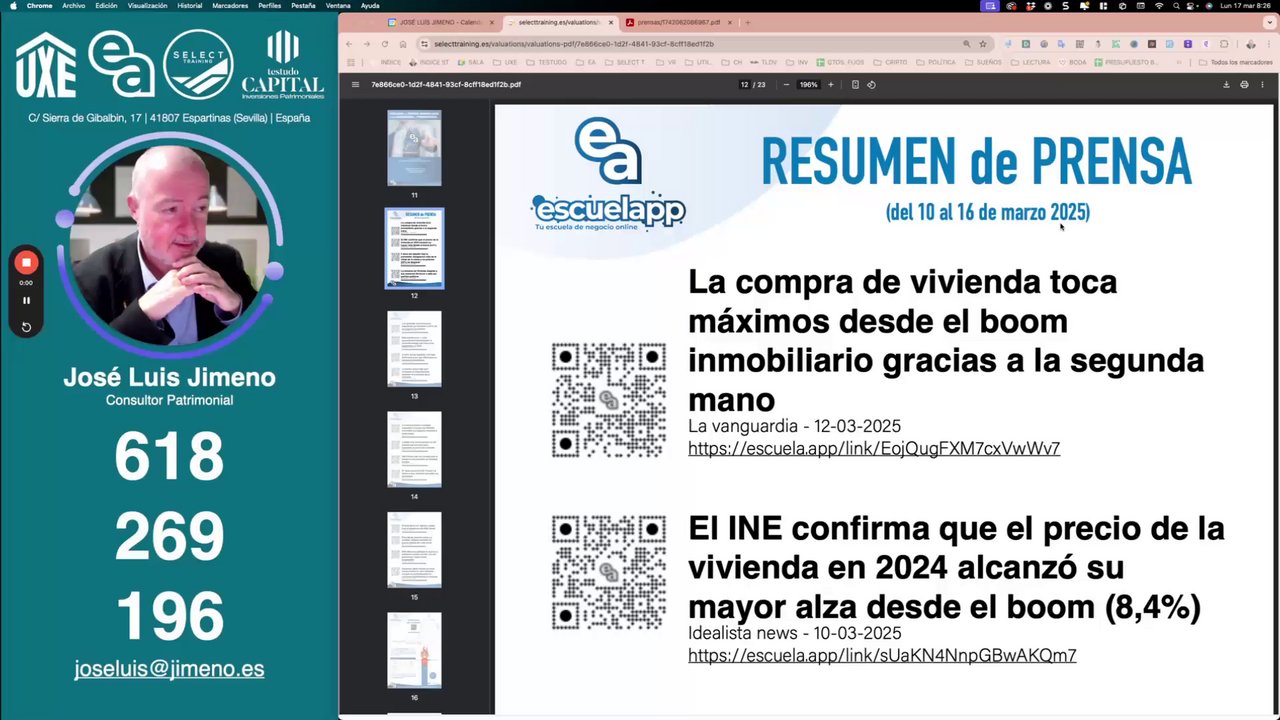The image size is (1280, 720).
Task: Click the menu bar date and time
Action: click(1244, 6)
